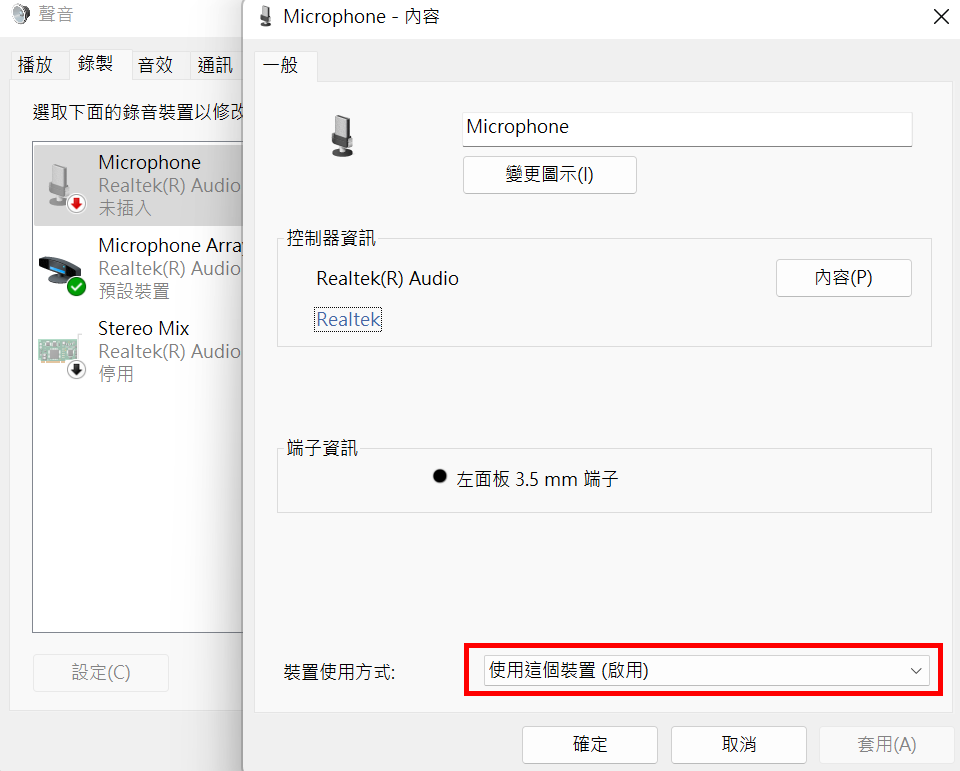Select the text "未插入" under Microphone

click(x=124, y=208)
